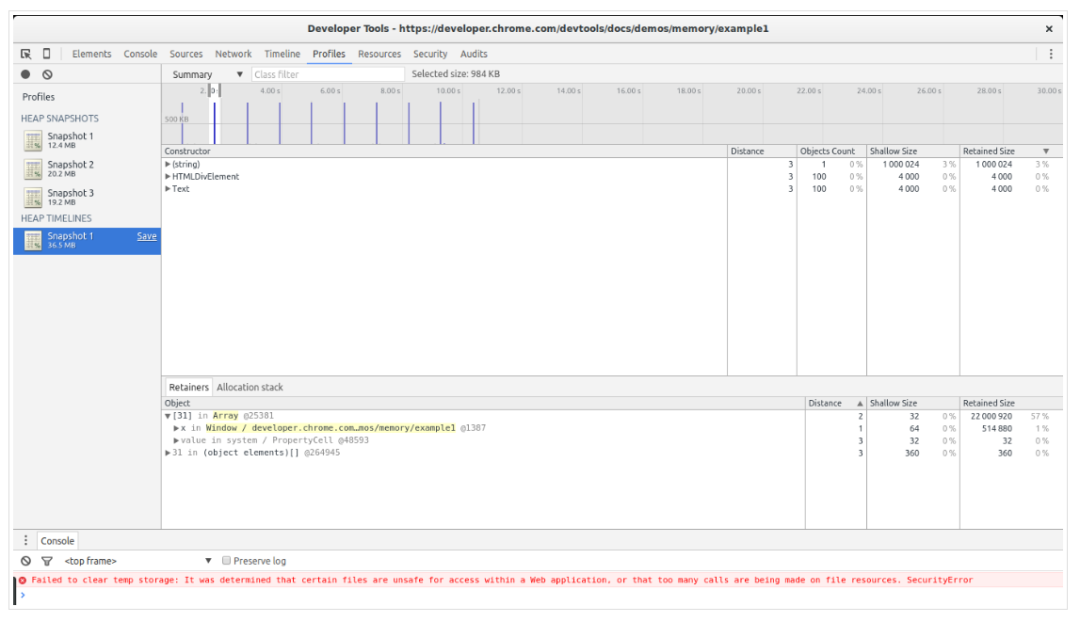Sort by upper Retained Size column header
The width and height of the screenshot is (1080, 622).
tap(1010, 152)
